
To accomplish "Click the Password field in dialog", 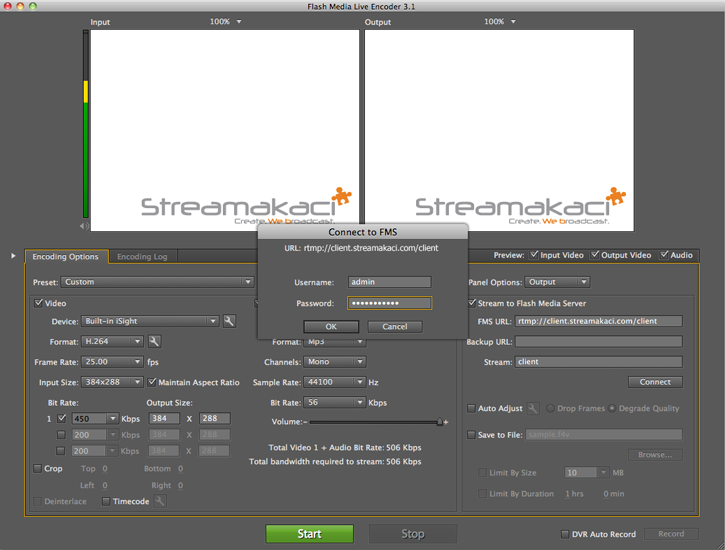I will [390, 303].
